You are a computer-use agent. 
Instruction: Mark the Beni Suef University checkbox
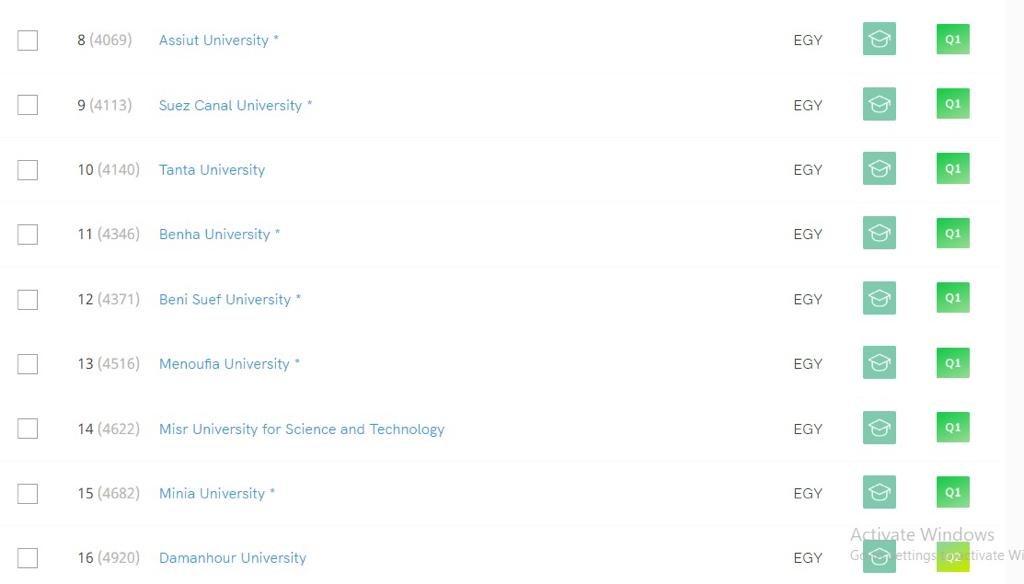point(27,300)
